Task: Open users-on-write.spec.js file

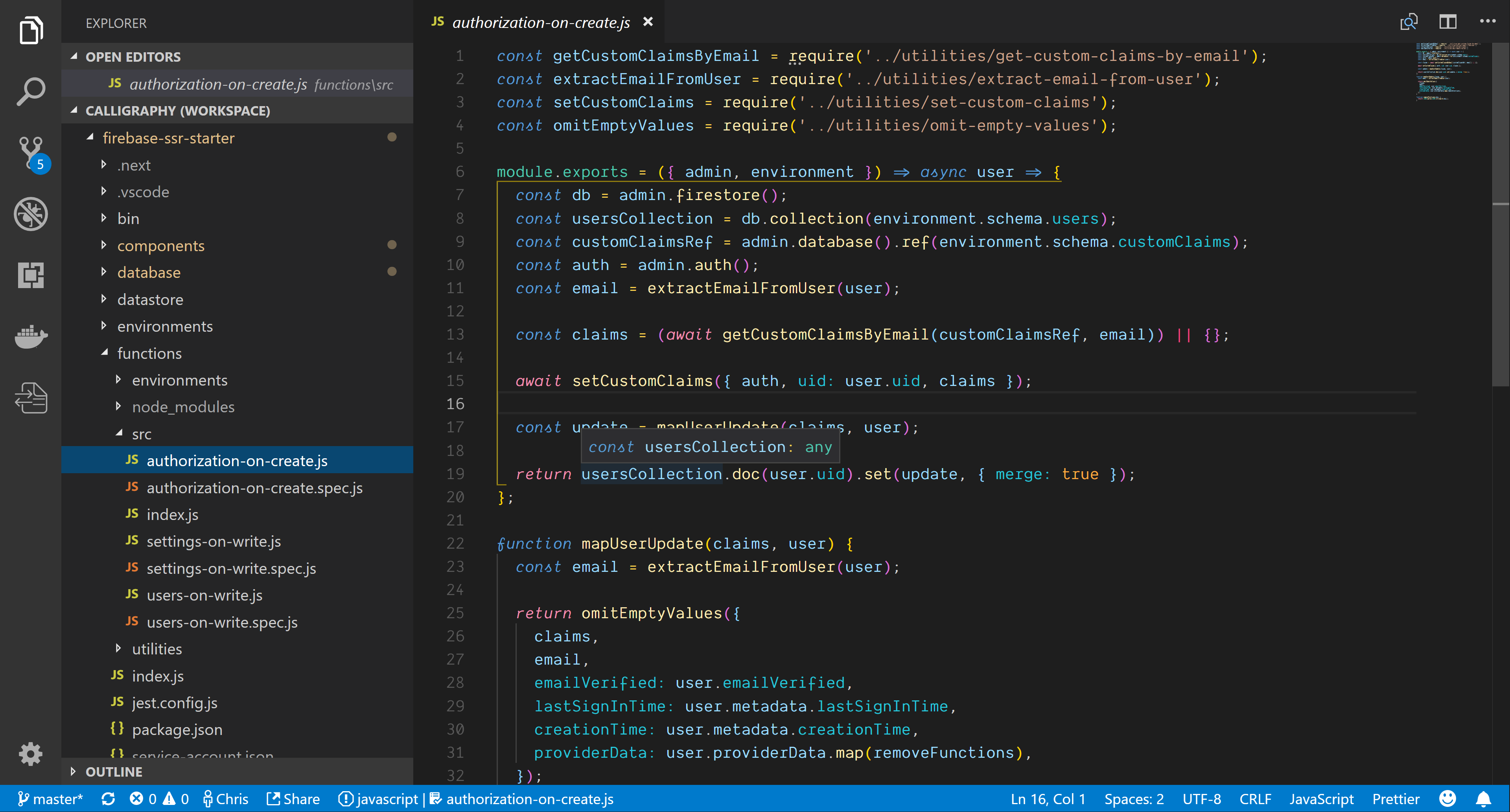Action: point(237,622)
